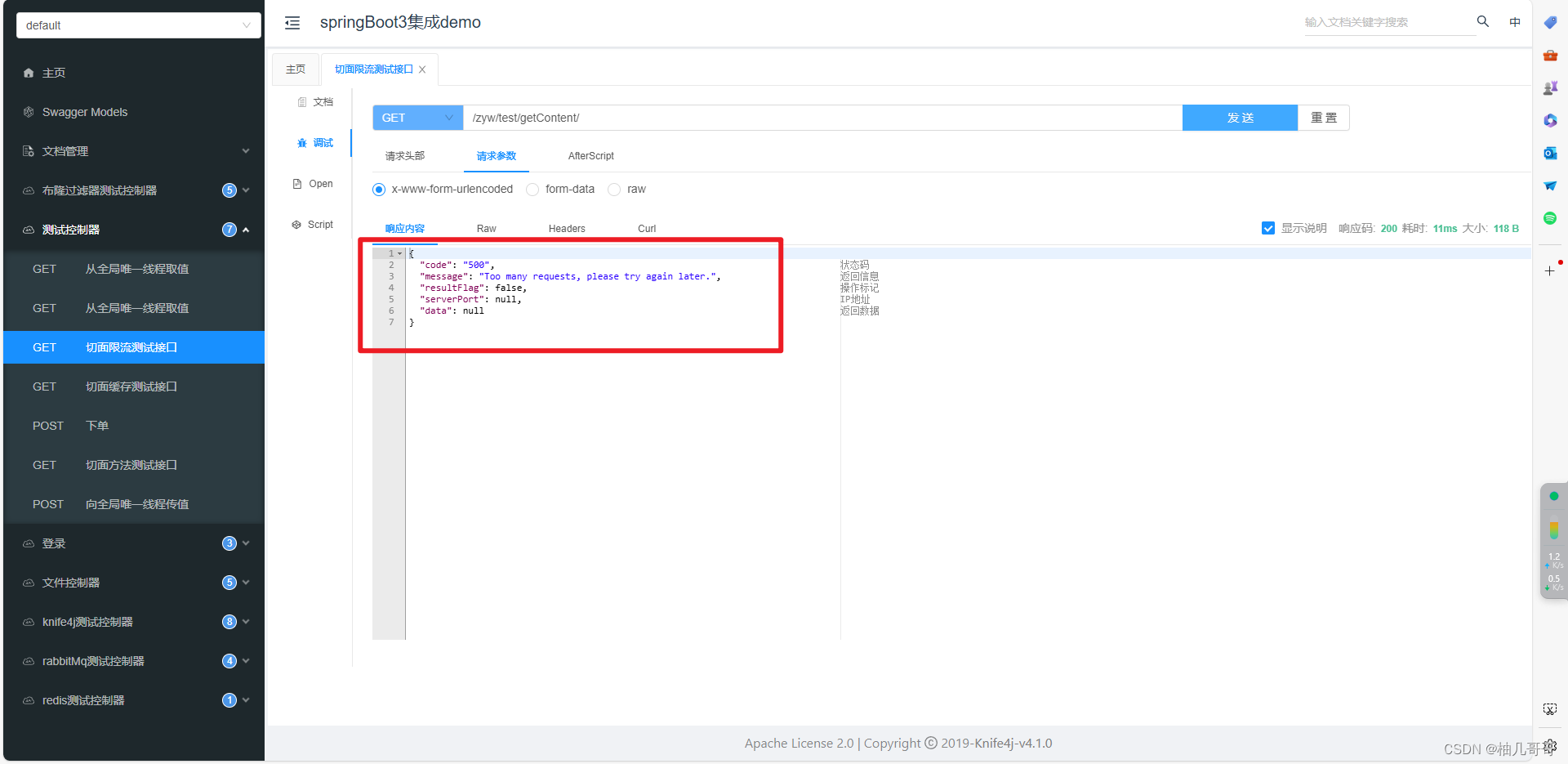1568x764 pixels.
Task: Switch to Headers response tab
Action: pyautogui.click(x=567, y=229)
